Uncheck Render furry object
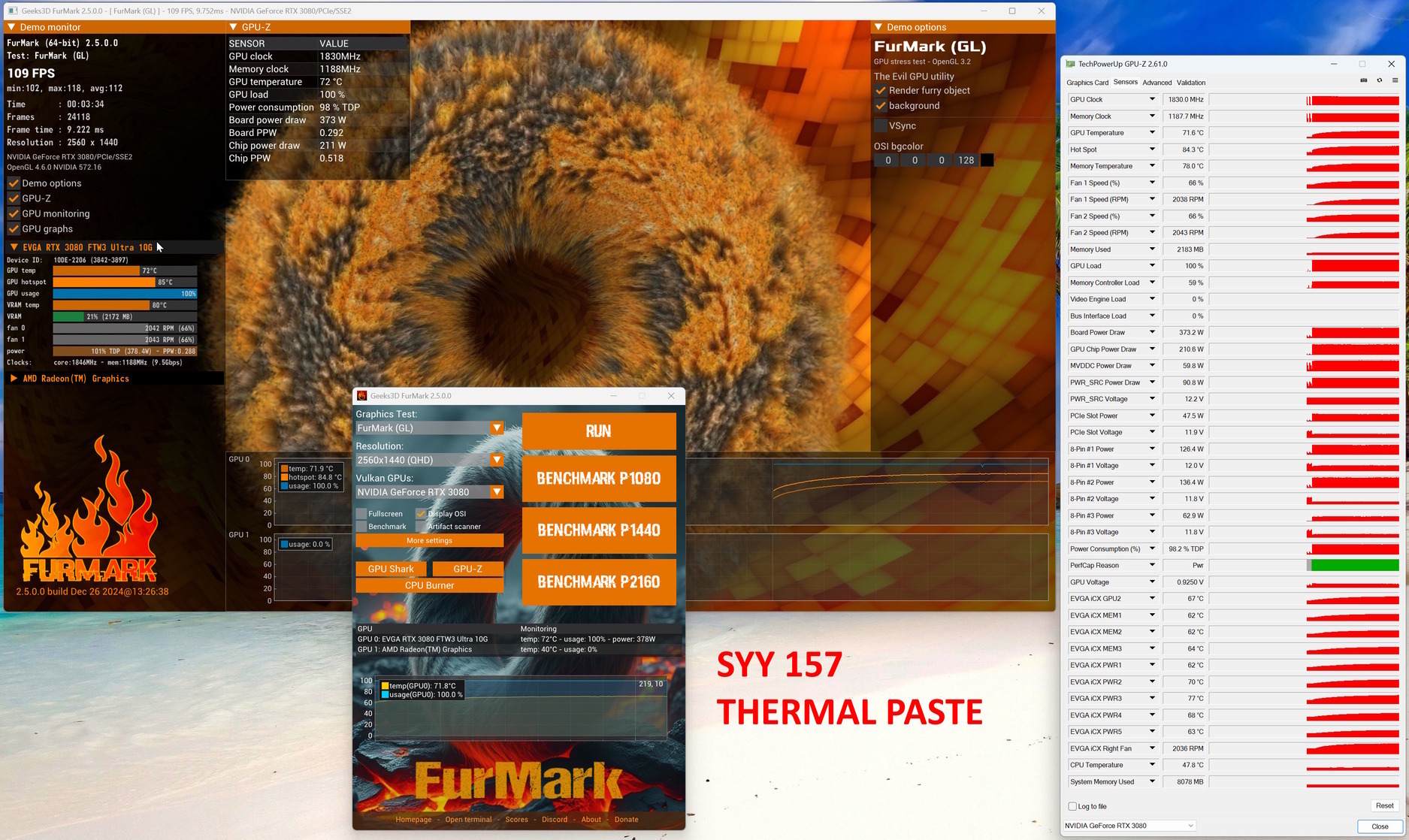 pyautogui.click(x=881, y=90)
